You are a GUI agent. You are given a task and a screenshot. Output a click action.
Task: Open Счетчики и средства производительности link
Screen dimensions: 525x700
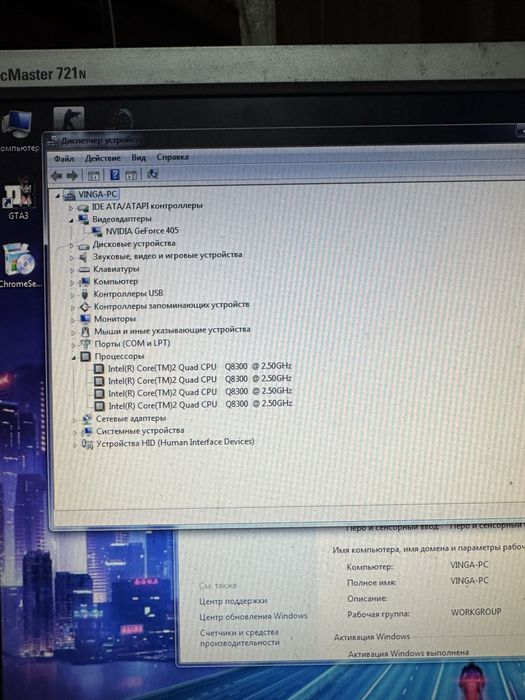[240, 638]
